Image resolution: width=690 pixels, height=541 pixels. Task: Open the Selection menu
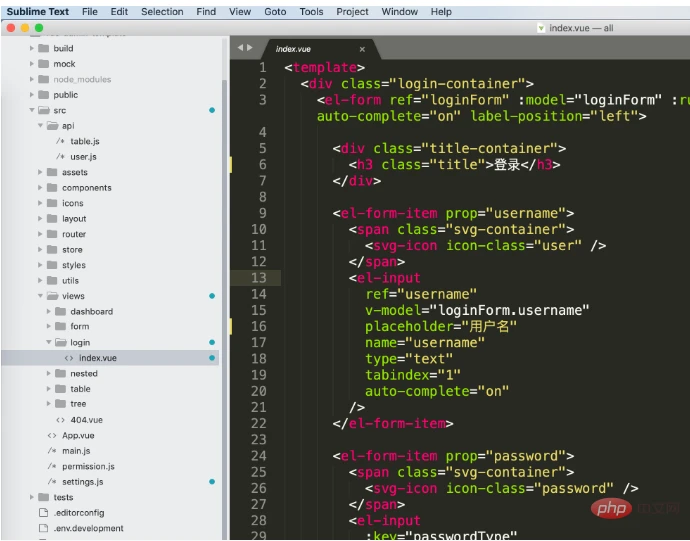point(162,12)
